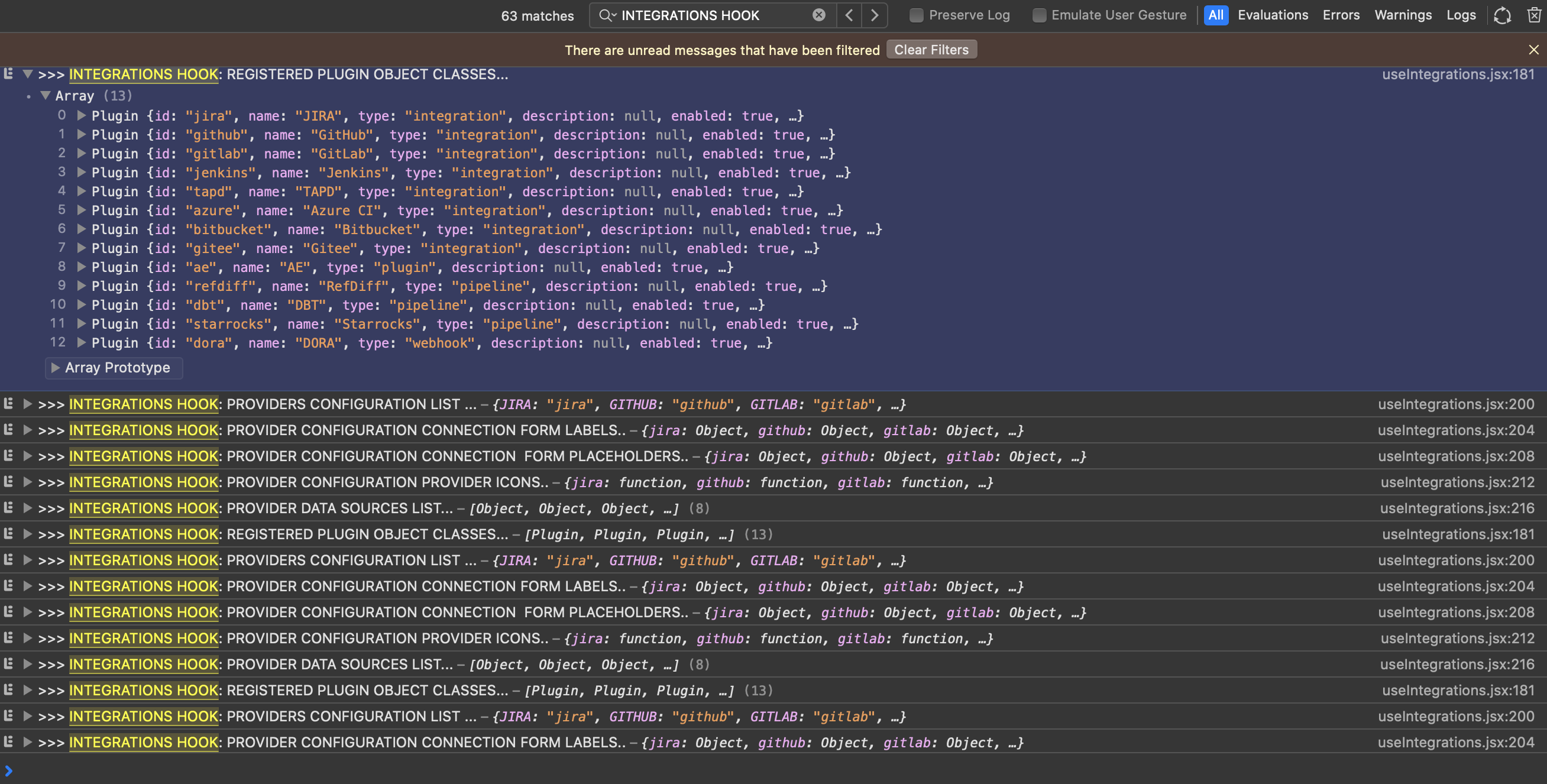Screen dimensions: 1547x784
Task: Switch to Warnings filter
Action: pyautogui.click(x=1403, y=15)
